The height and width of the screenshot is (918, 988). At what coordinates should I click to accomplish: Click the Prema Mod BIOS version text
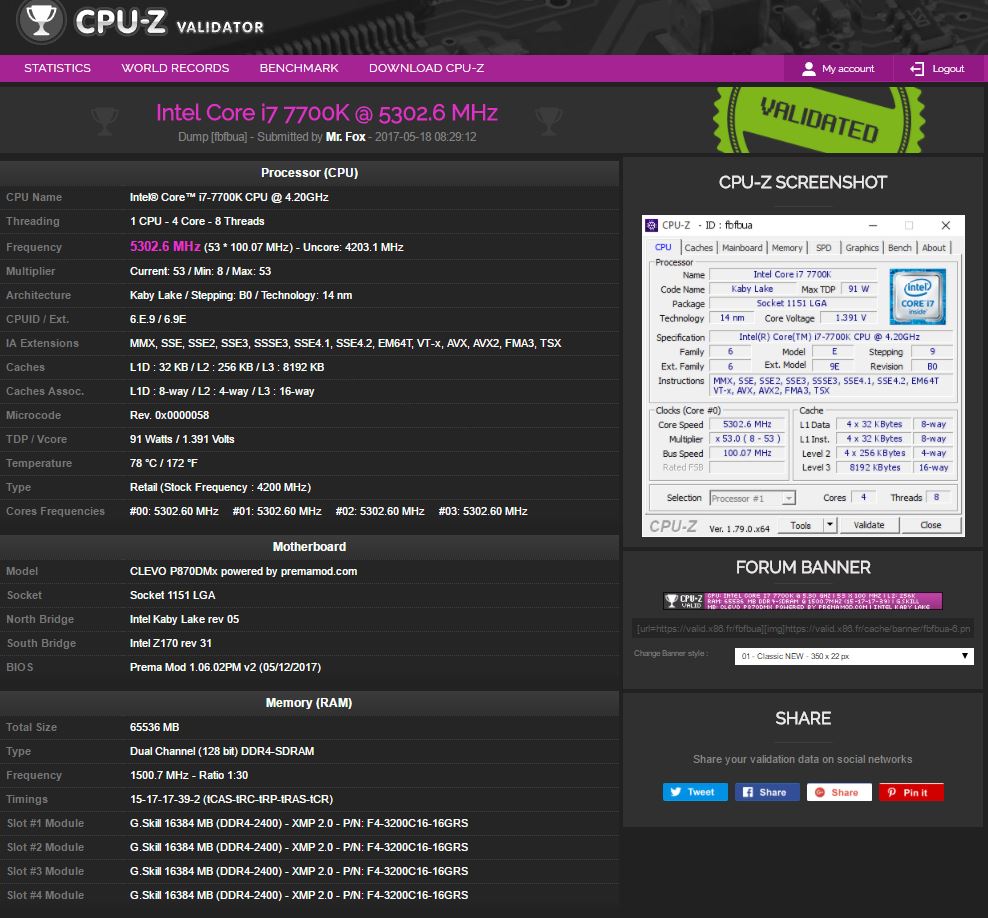coord(225,667)
